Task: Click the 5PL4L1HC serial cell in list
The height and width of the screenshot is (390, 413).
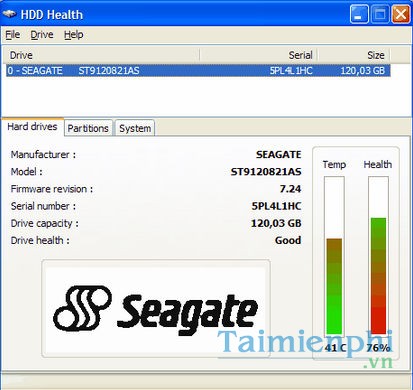Action: [291, 71]
